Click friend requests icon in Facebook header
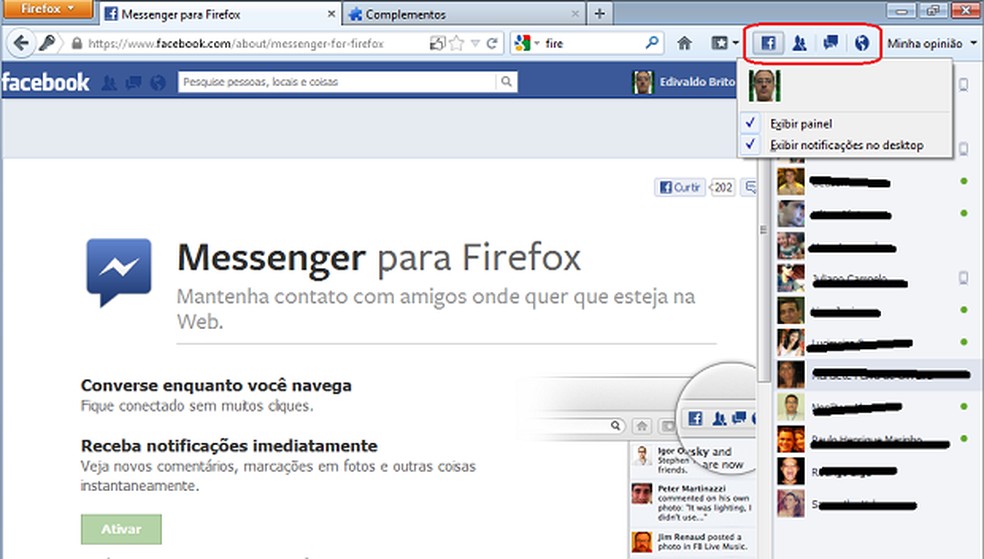Image resolution: width=984 pixels, height=559 pixels. [x=109, y=83]
